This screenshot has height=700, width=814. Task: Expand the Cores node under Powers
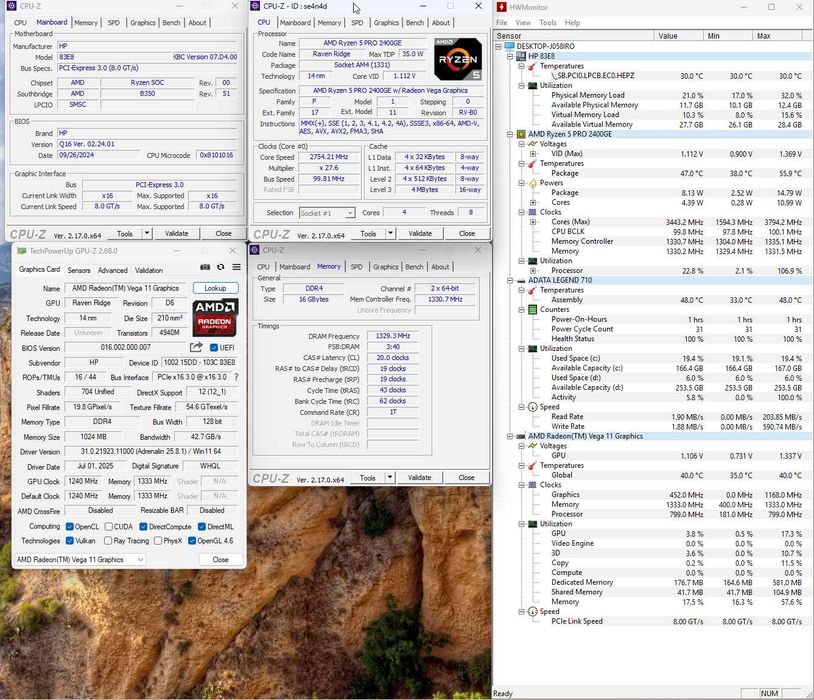tap(533, 203)
